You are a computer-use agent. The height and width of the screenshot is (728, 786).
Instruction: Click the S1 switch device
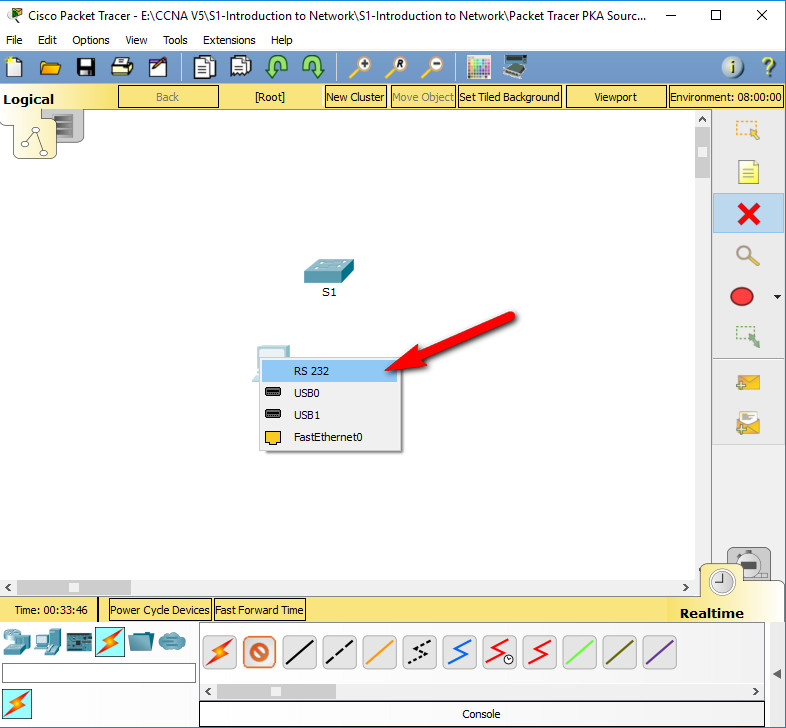(x=329, y=272)
